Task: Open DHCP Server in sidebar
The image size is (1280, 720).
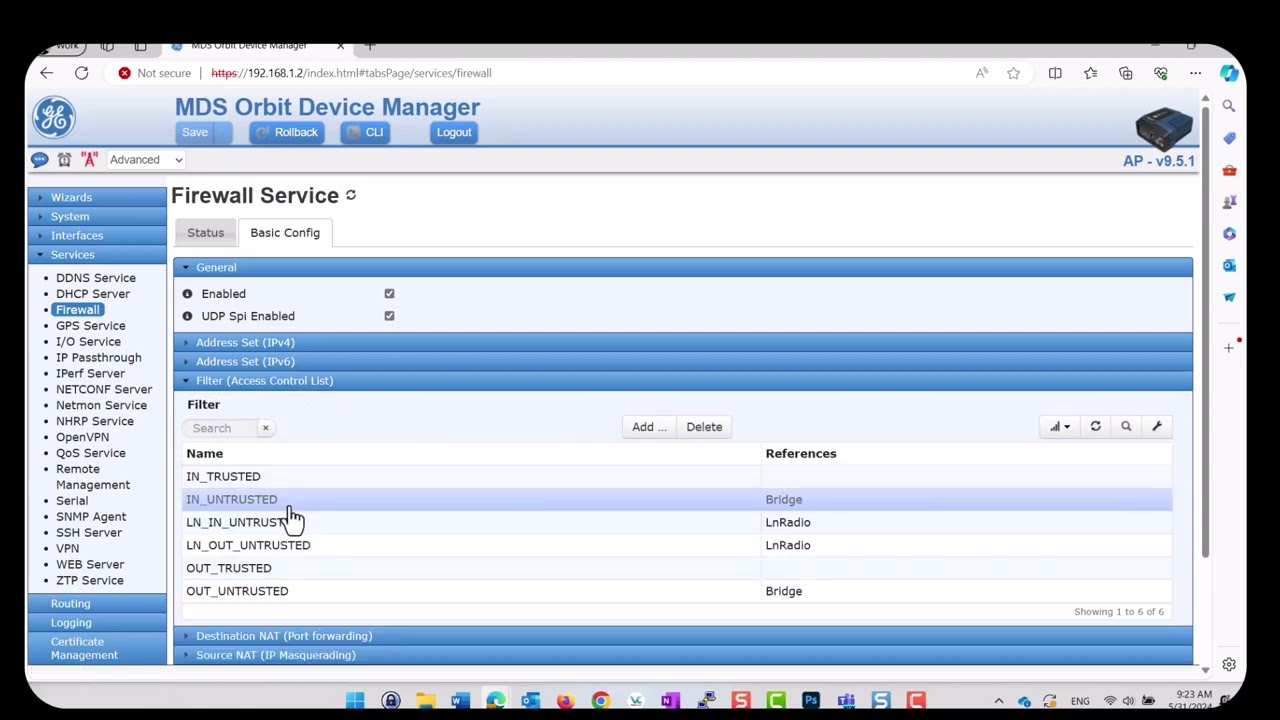Action: (x=93, y=294)
